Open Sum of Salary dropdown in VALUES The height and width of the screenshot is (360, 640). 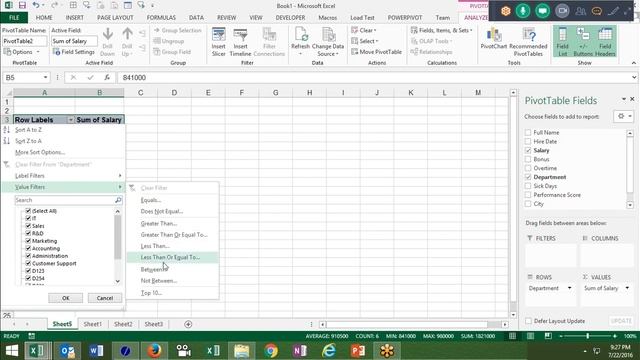point(627,288)
